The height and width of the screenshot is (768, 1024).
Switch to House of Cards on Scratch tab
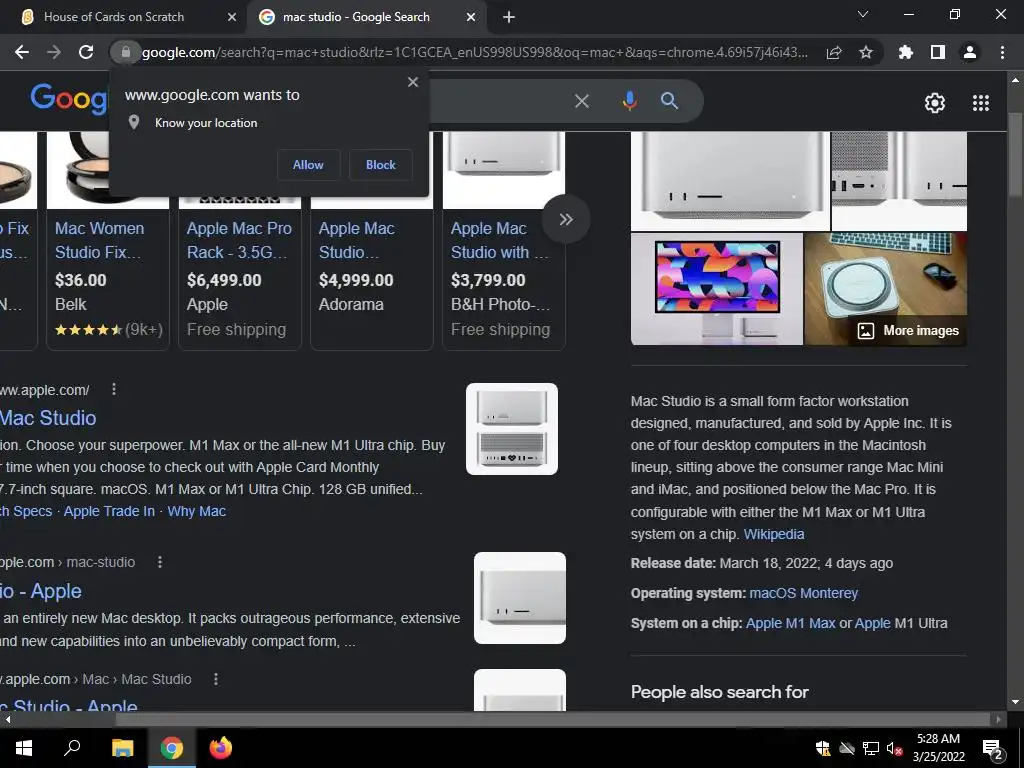(114, 17)
